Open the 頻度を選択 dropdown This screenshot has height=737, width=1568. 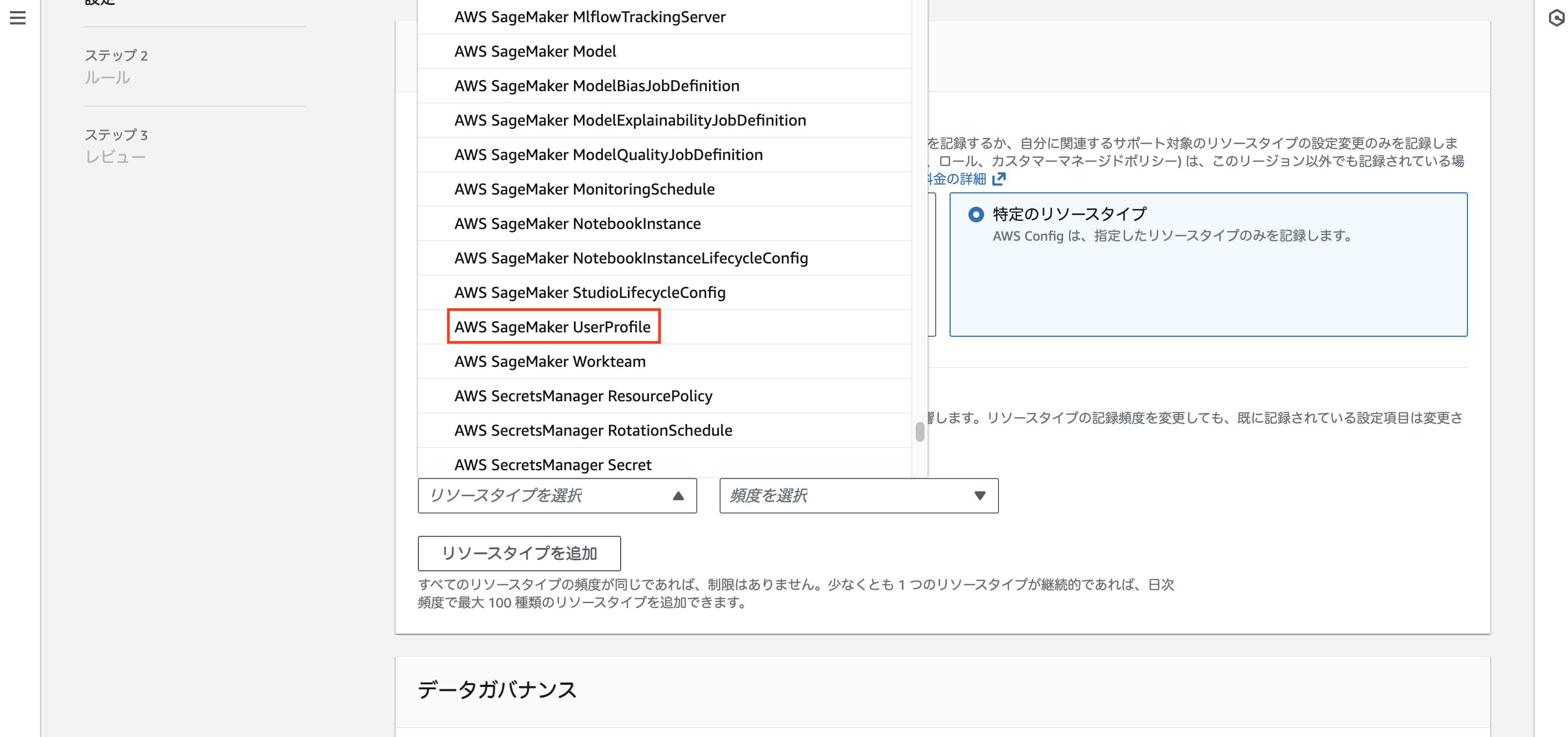click(x=857, y=496)
